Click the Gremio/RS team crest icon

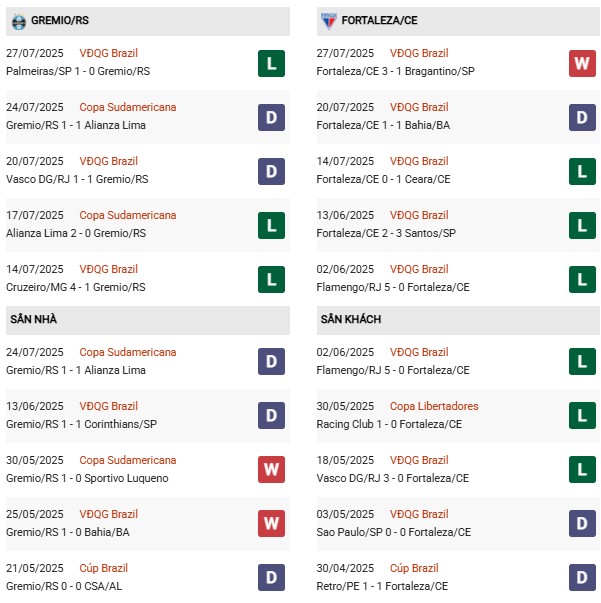point(18,20)
